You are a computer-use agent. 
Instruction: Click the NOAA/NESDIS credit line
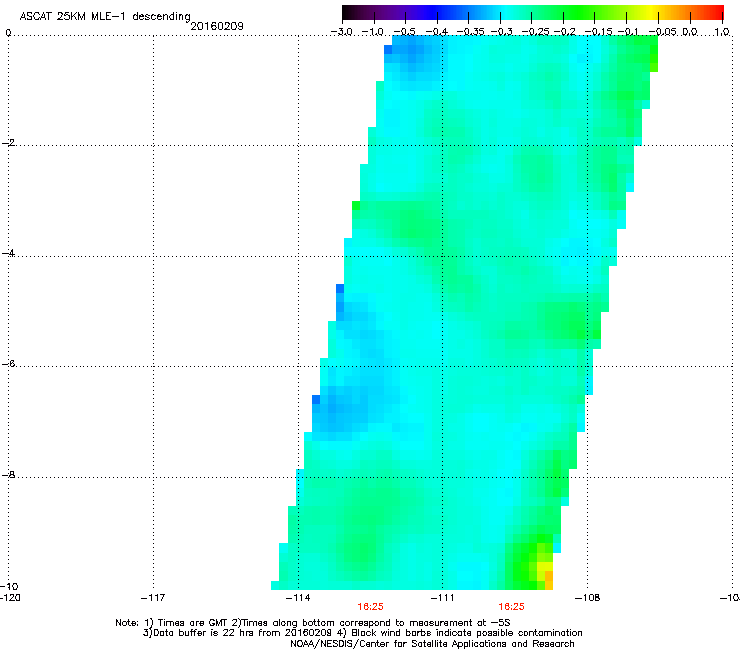tap(432, 644)
